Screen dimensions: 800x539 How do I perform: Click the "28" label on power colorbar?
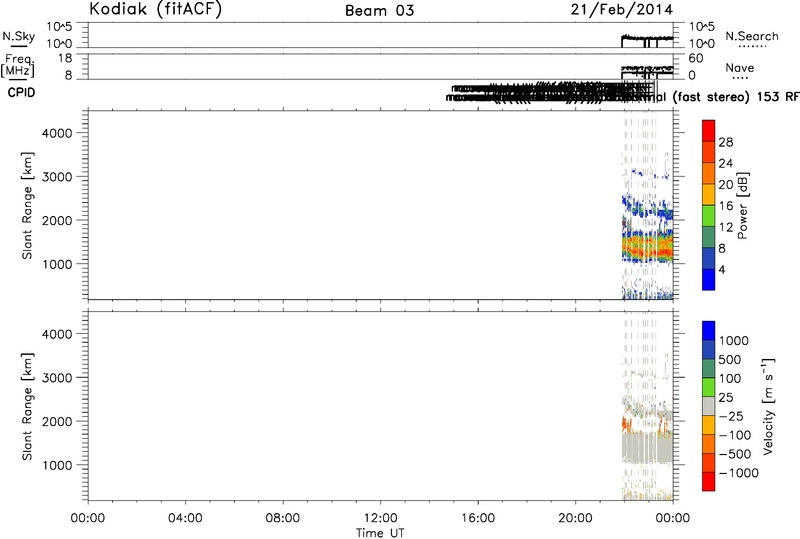(x=726, y=142)
